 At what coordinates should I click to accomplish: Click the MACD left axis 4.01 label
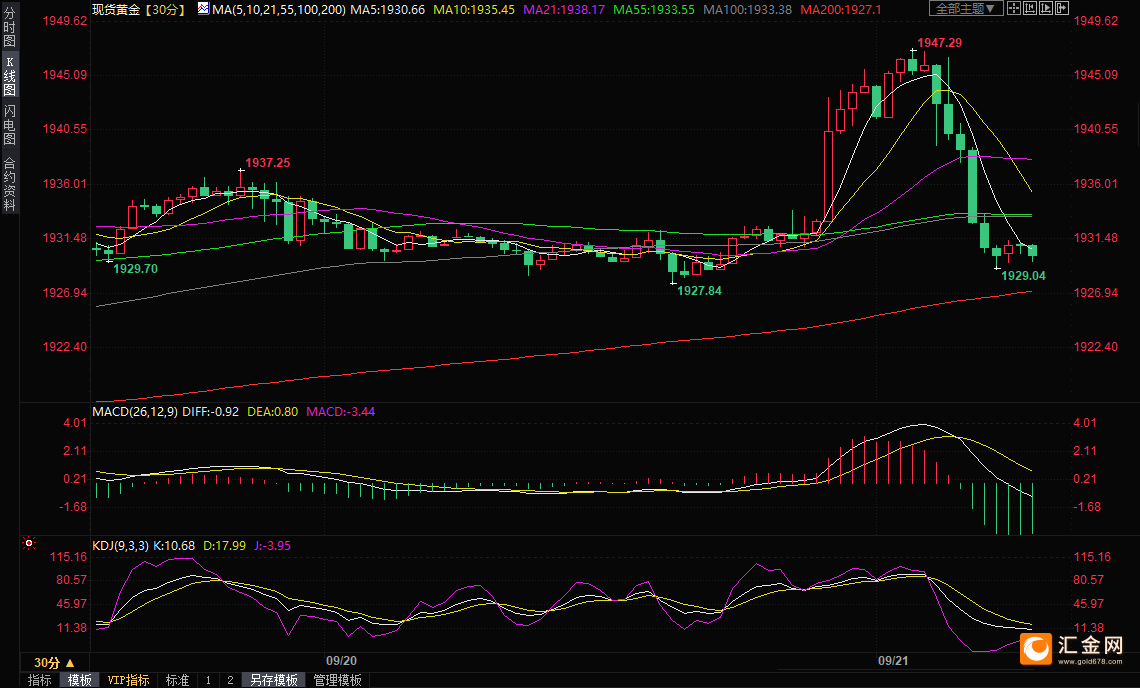[75, 423]
